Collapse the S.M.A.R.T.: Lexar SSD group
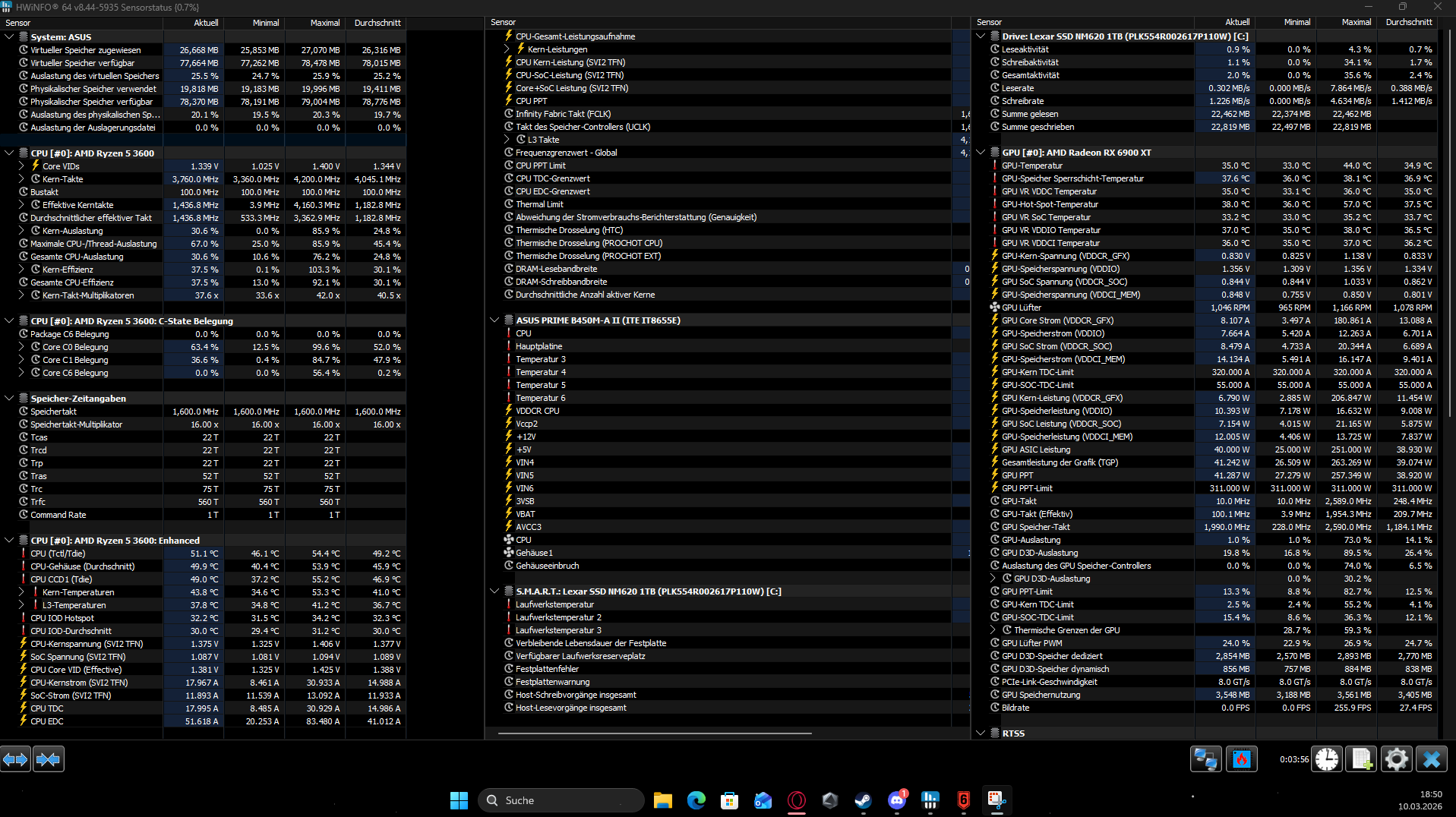 (494, 591)
